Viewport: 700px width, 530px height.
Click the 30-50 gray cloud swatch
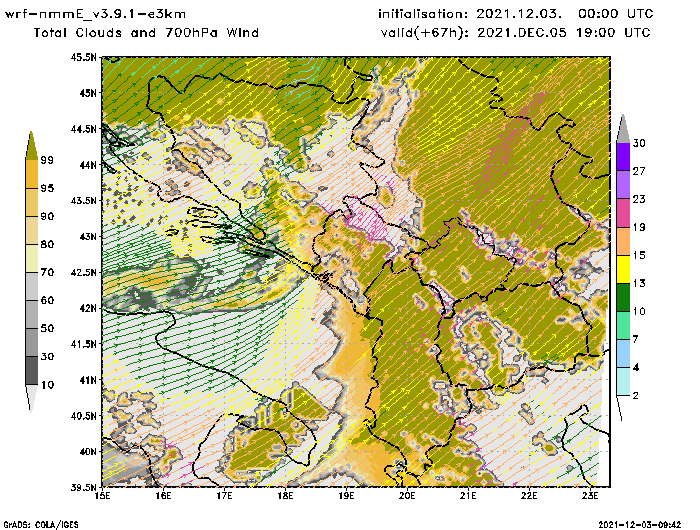point(31,342)
